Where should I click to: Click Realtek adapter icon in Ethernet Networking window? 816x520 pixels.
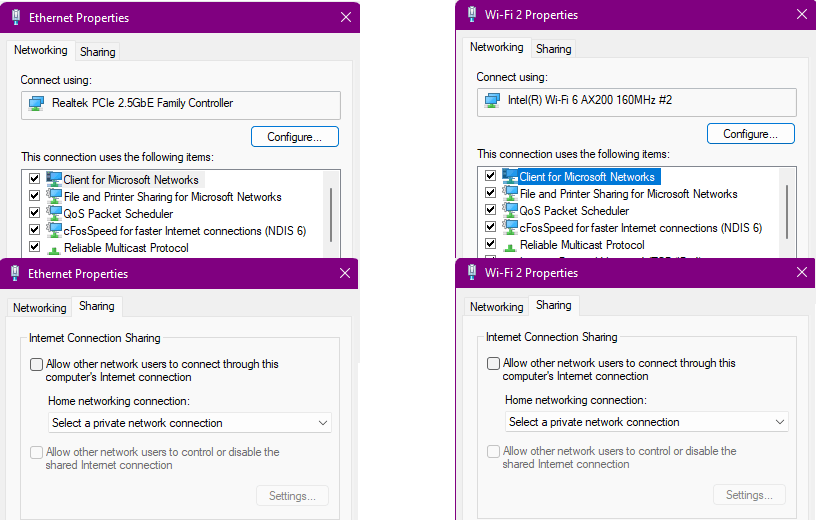pos(36,103)
